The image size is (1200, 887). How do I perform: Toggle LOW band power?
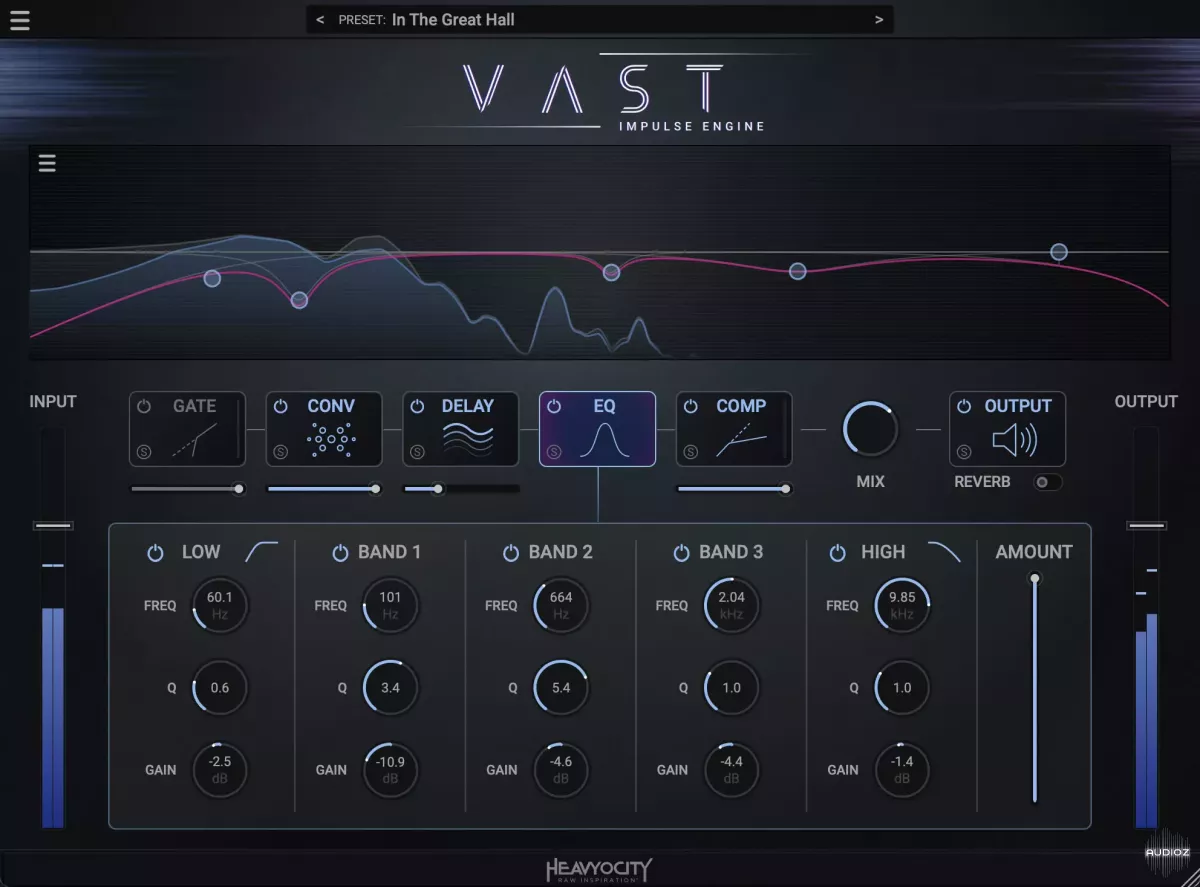(x=155, y=553)
